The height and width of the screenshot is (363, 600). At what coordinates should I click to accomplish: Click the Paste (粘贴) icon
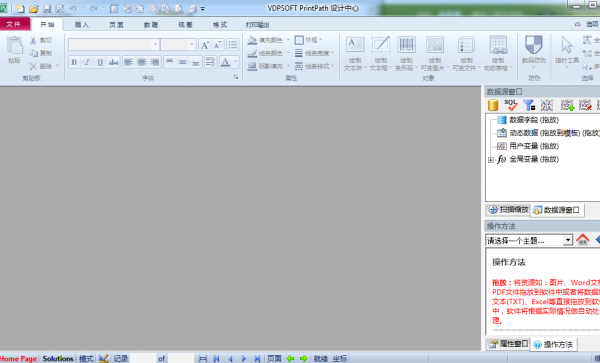15,46
